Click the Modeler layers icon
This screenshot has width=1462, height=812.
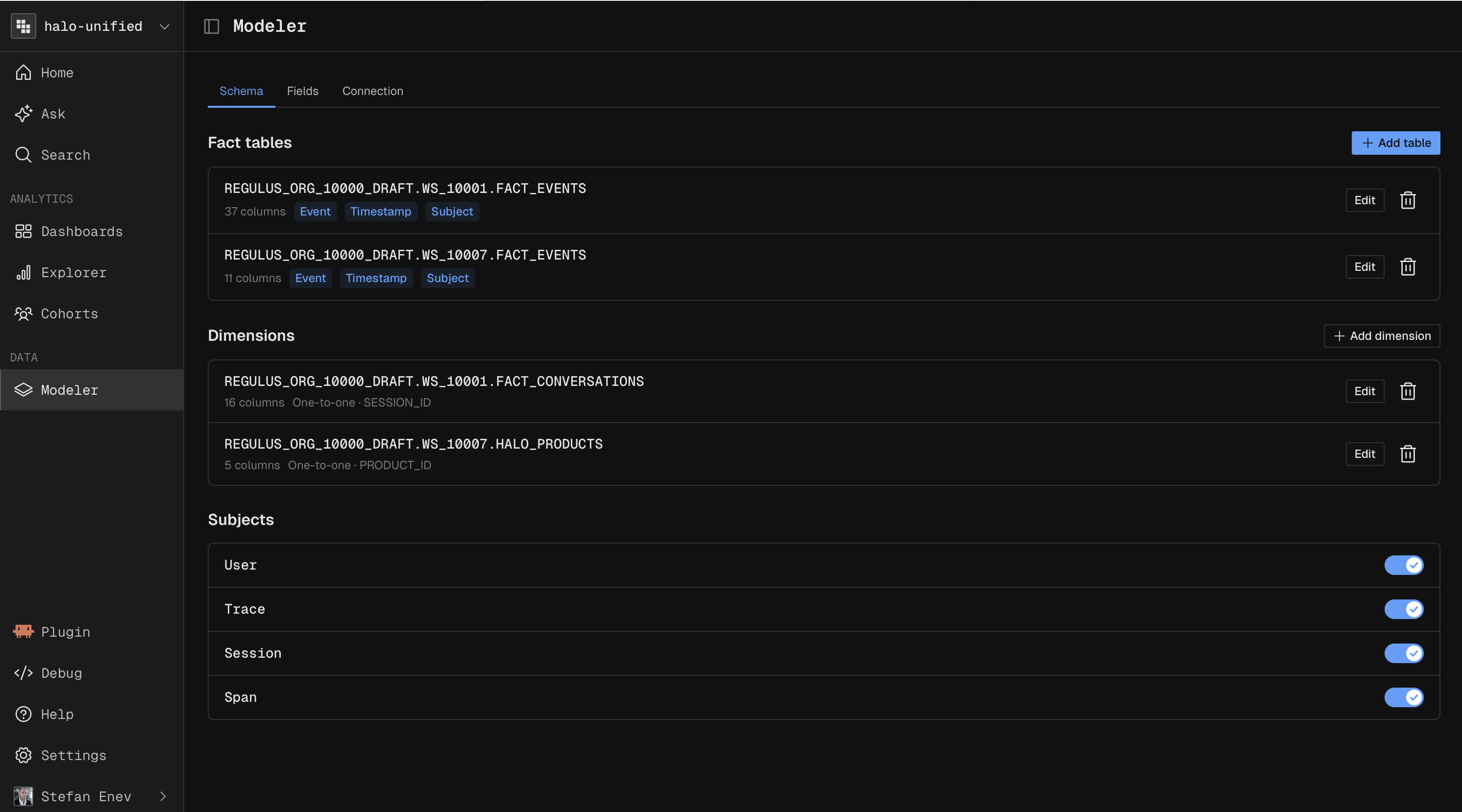click(x=23, y=390)
